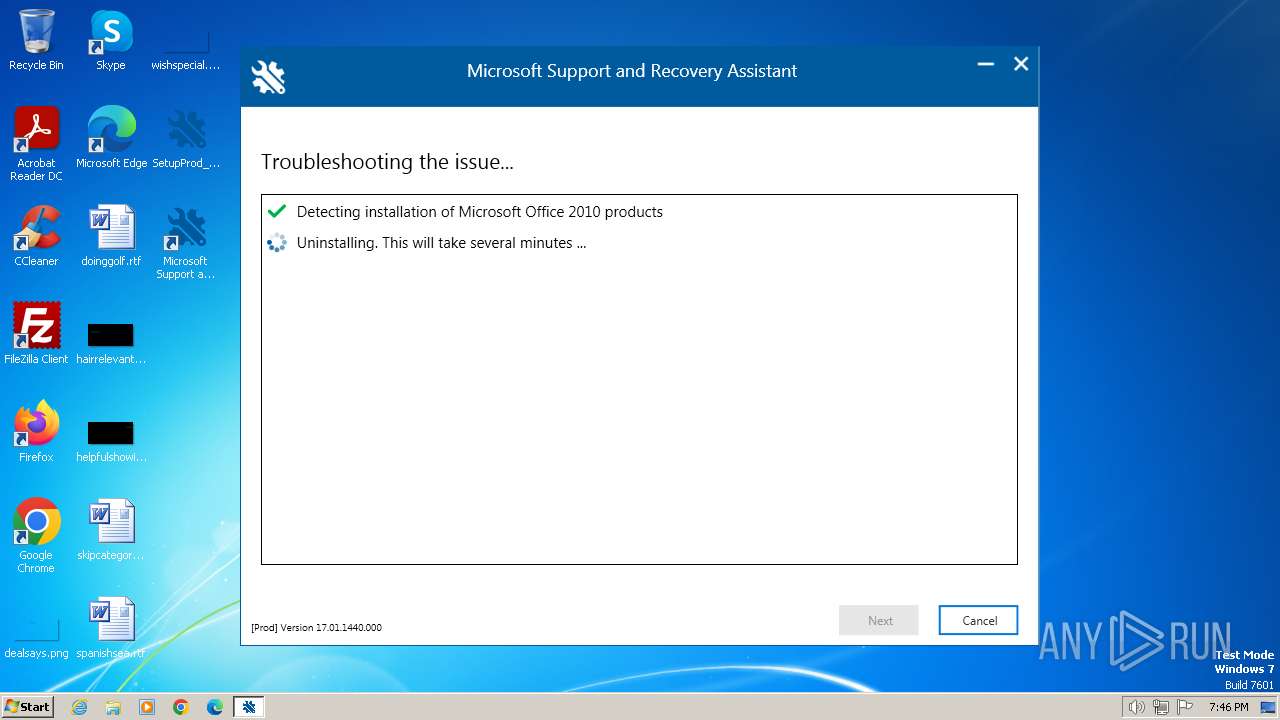Click Show Desktop strip at taskbar end
1280x720 pixels.
[x=1268, y=707]
